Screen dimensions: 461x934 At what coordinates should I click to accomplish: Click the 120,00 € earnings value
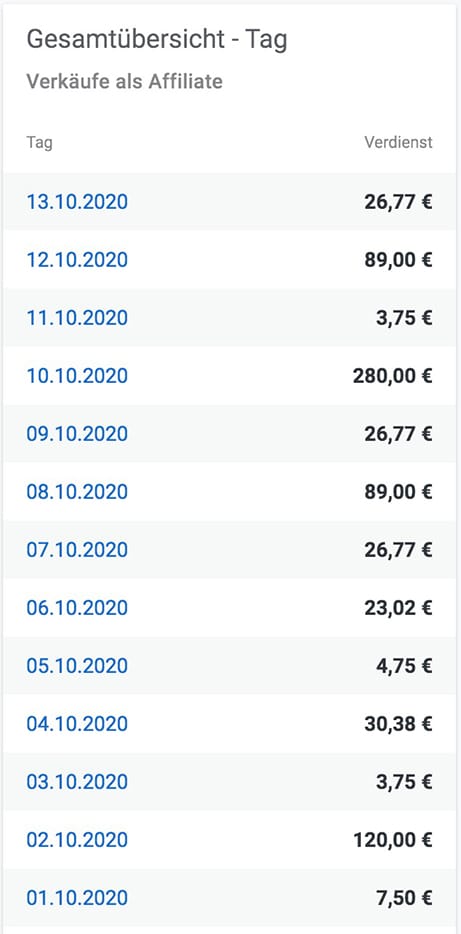coord(393,840)
